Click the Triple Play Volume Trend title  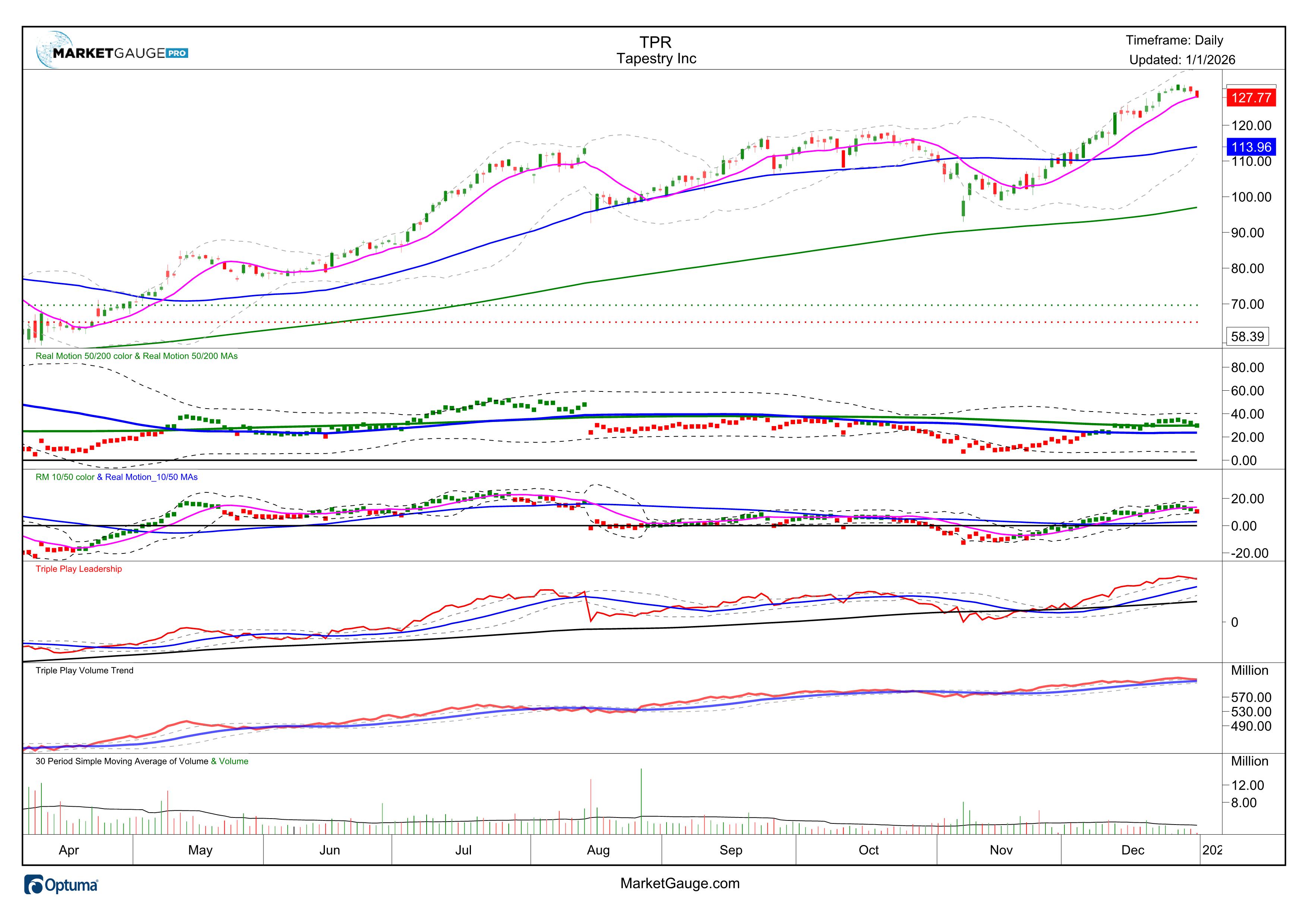[x=84, y=671]
